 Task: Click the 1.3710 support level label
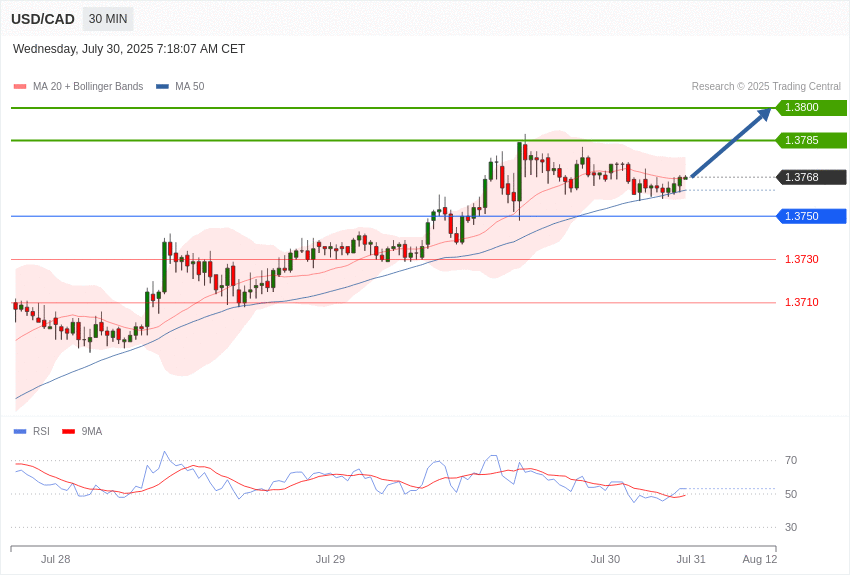click(802, 302)
